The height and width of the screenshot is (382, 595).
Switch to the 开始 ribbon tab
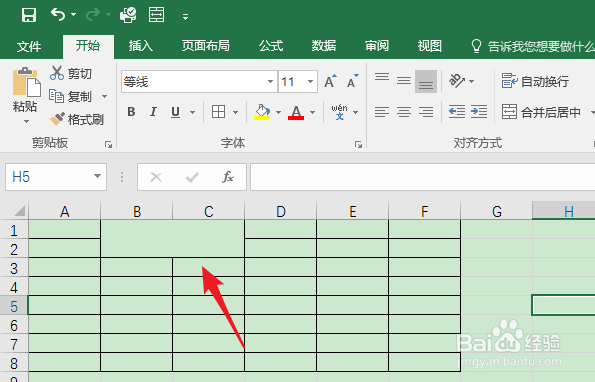88,46
